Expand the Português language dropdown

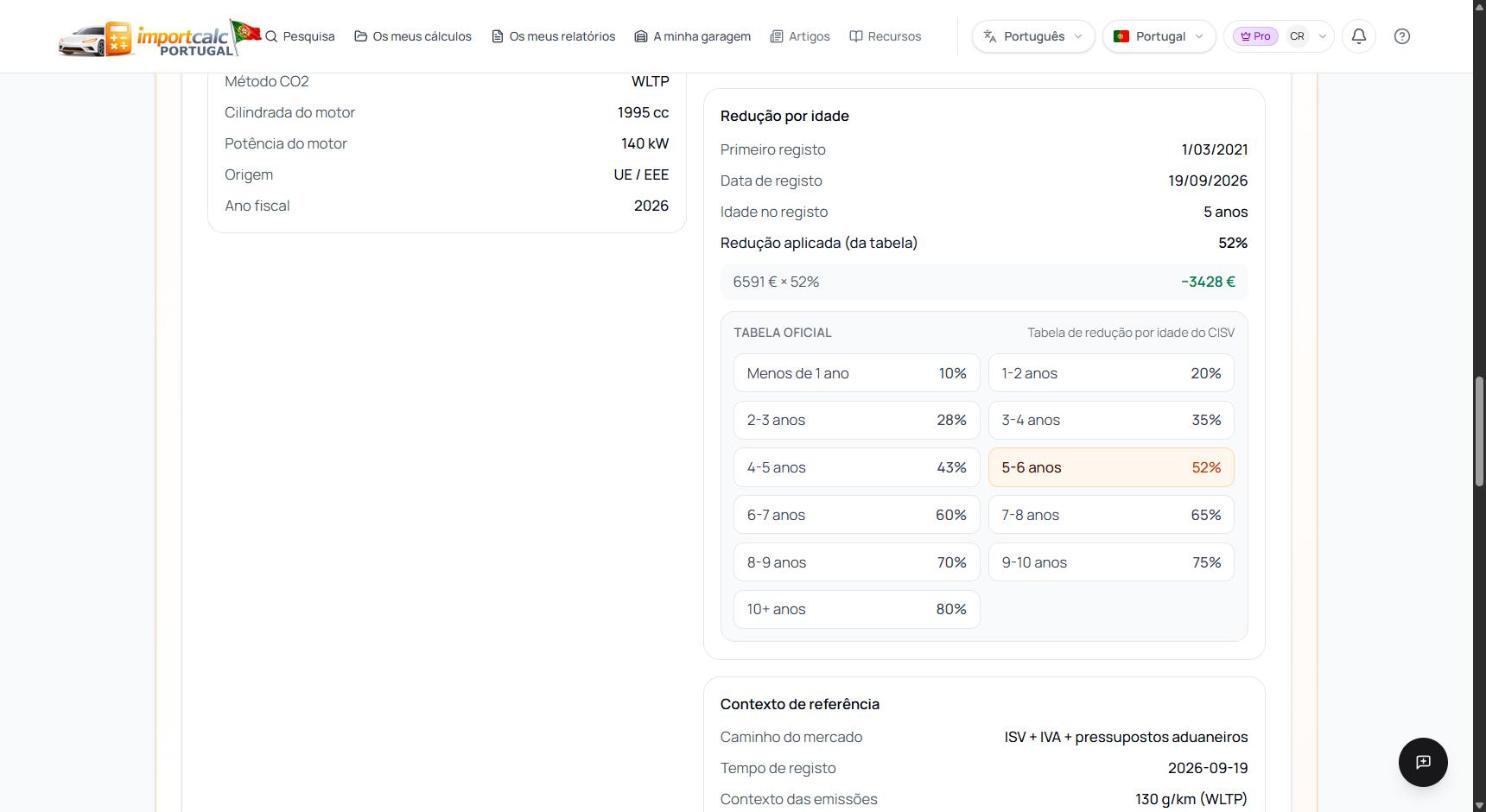(x=1033, y=36)
